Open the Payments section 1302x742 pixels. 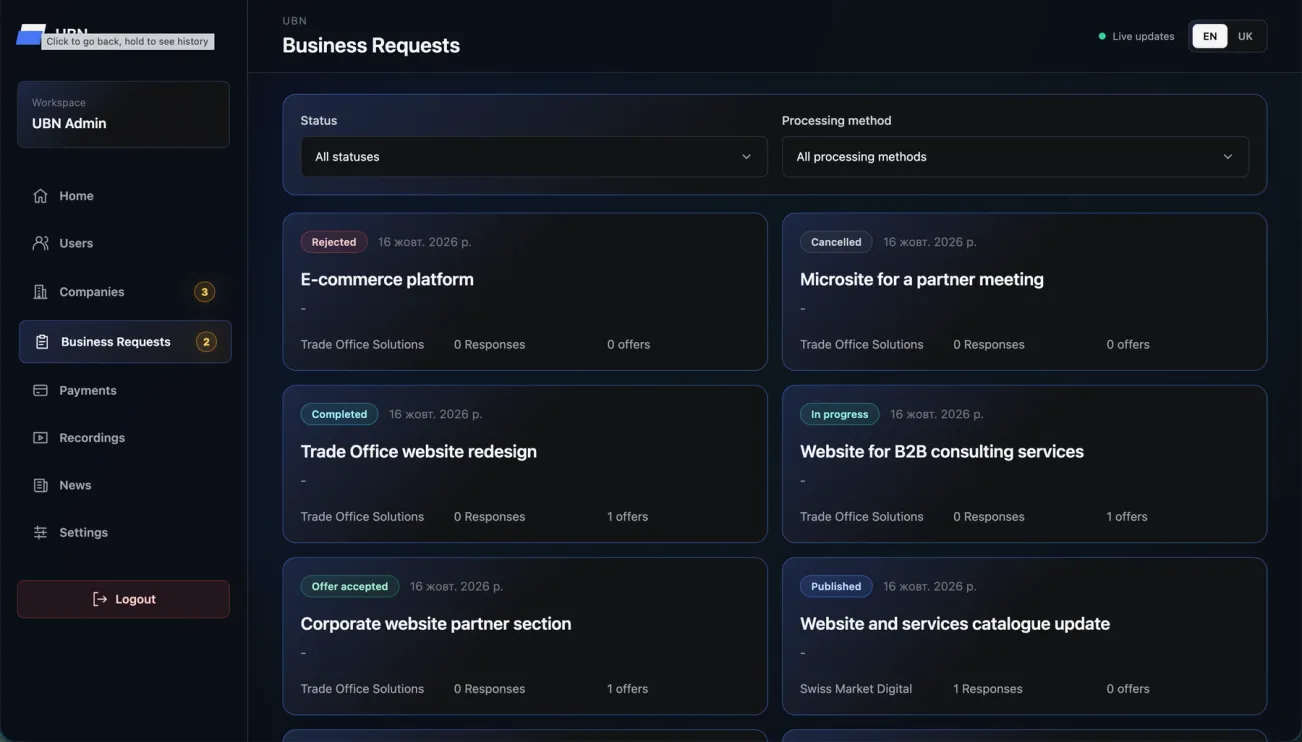coord(124,390)
